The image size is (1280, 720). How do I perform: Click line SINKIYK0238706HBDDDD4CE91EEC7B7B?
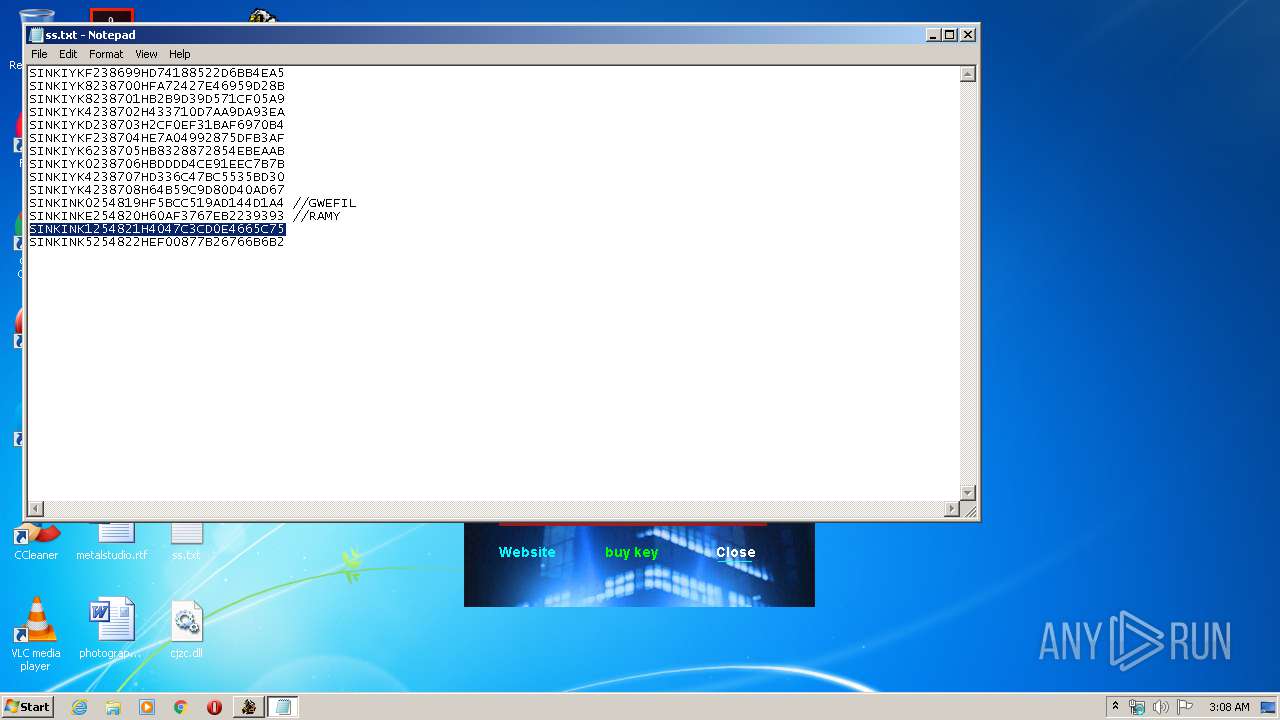click(x=157, y=164)
